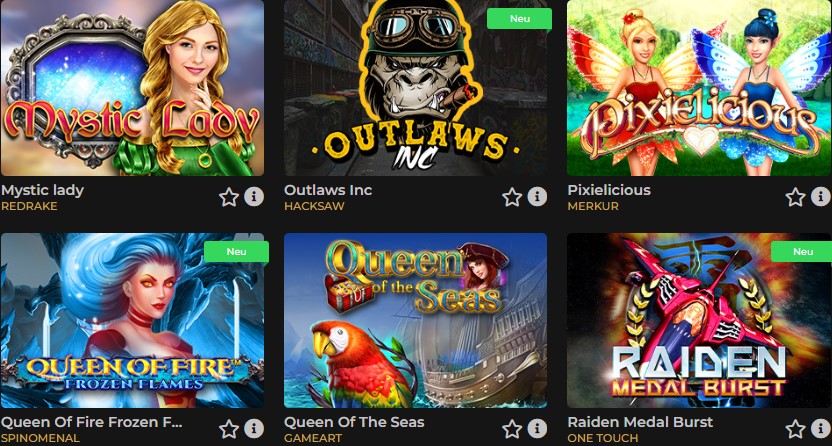Star the Queen Of The Seas game

click(x=512, y=429)
